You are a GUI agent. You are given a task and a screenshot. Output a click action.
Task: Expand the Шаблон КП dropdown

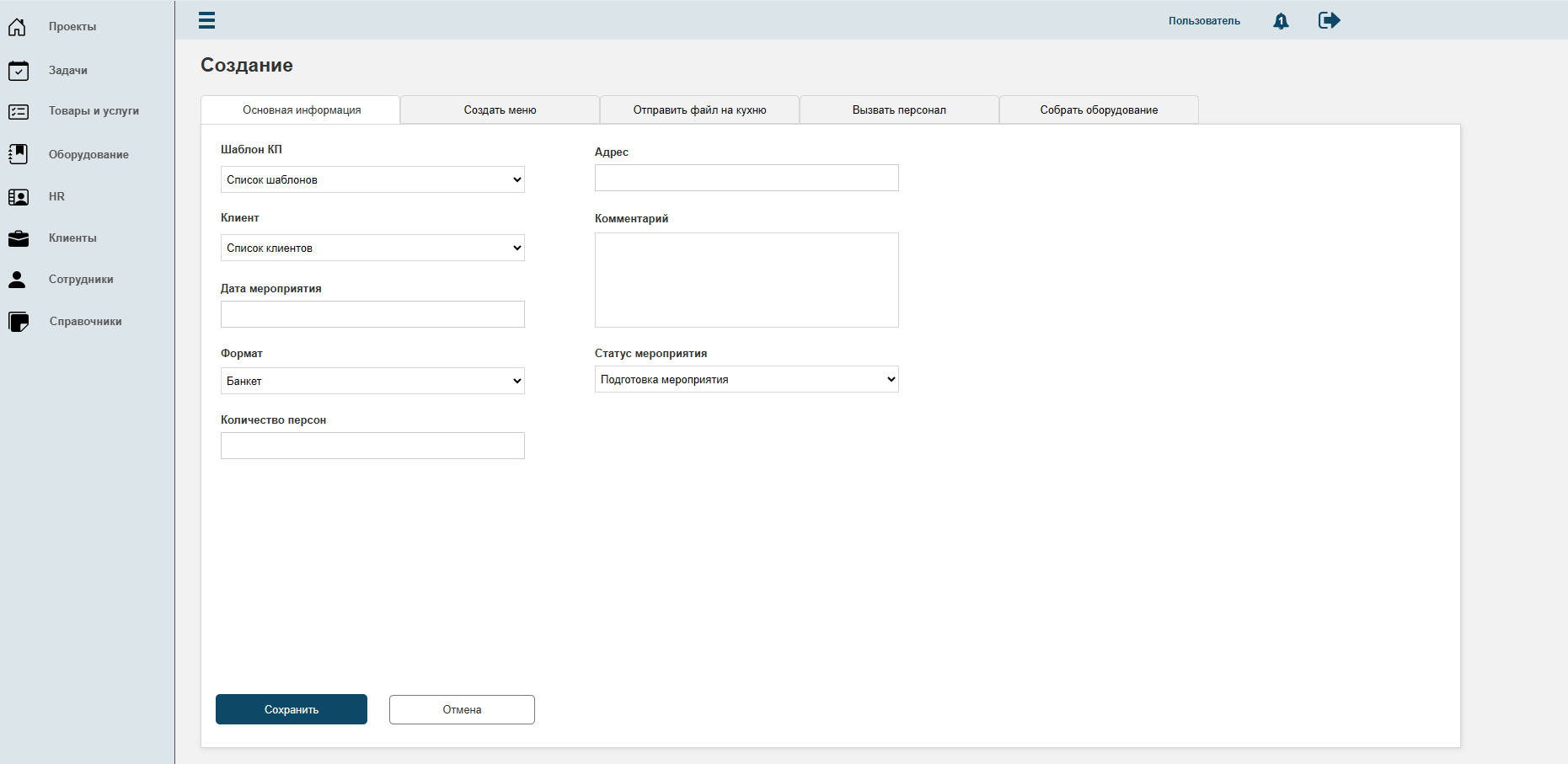point(372,179)
